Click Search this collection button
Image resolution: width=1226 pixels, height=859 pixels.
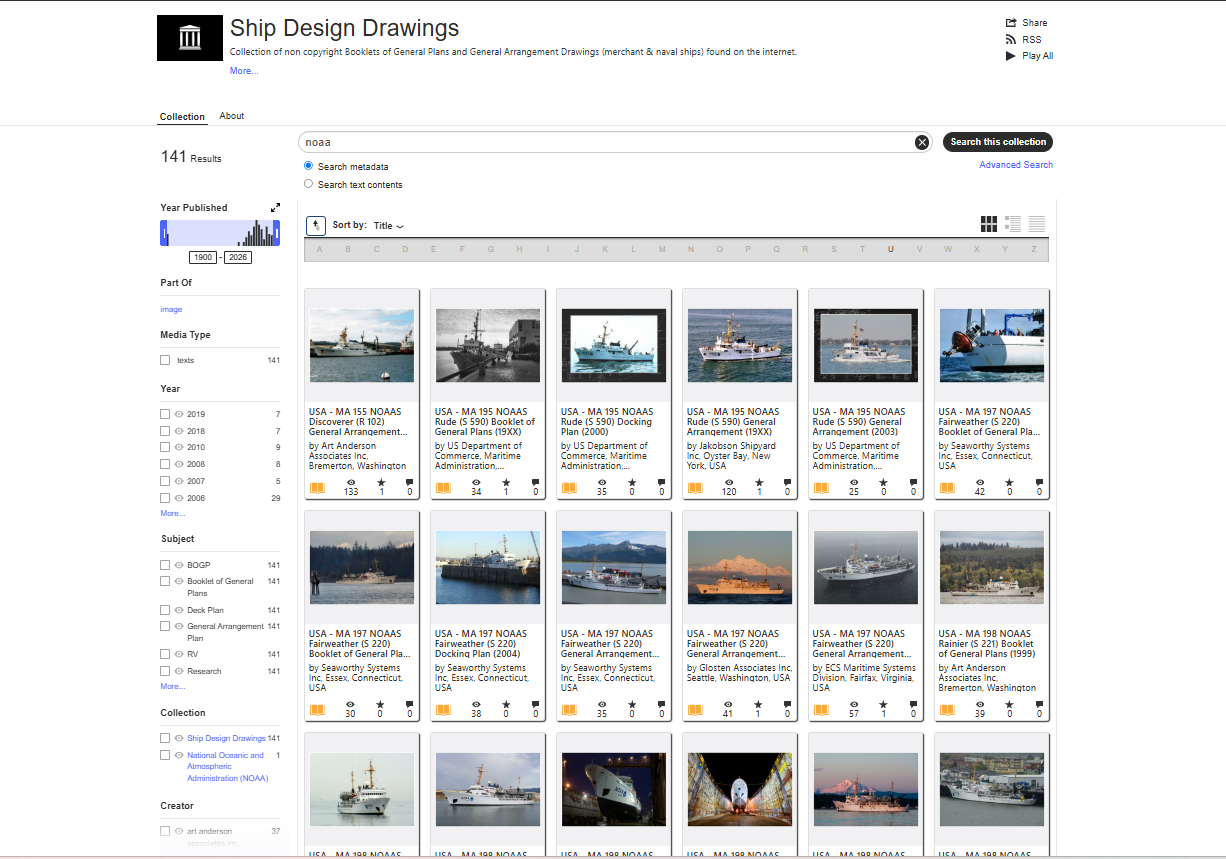[998, 142]
